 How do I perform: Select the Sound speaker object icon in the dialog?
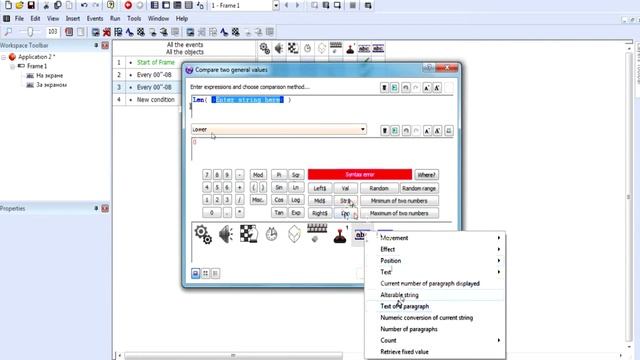click(226, 235)
